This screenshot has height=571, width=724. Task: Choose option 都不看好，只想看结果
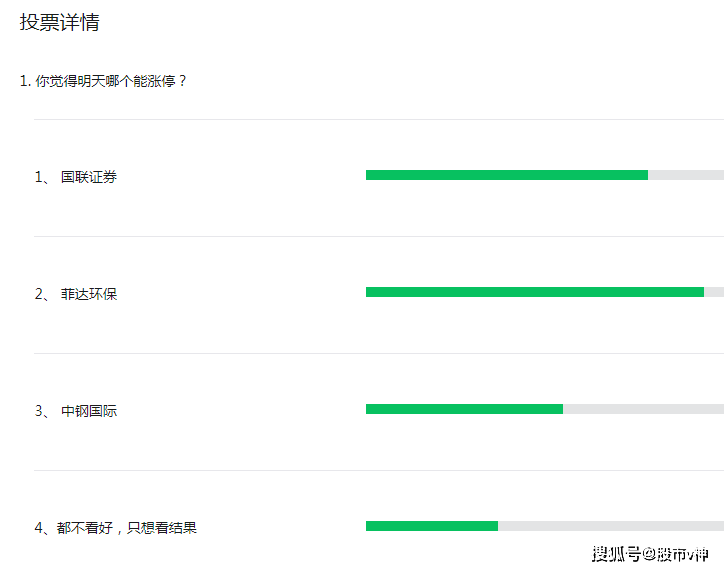(x=127, y=528)
